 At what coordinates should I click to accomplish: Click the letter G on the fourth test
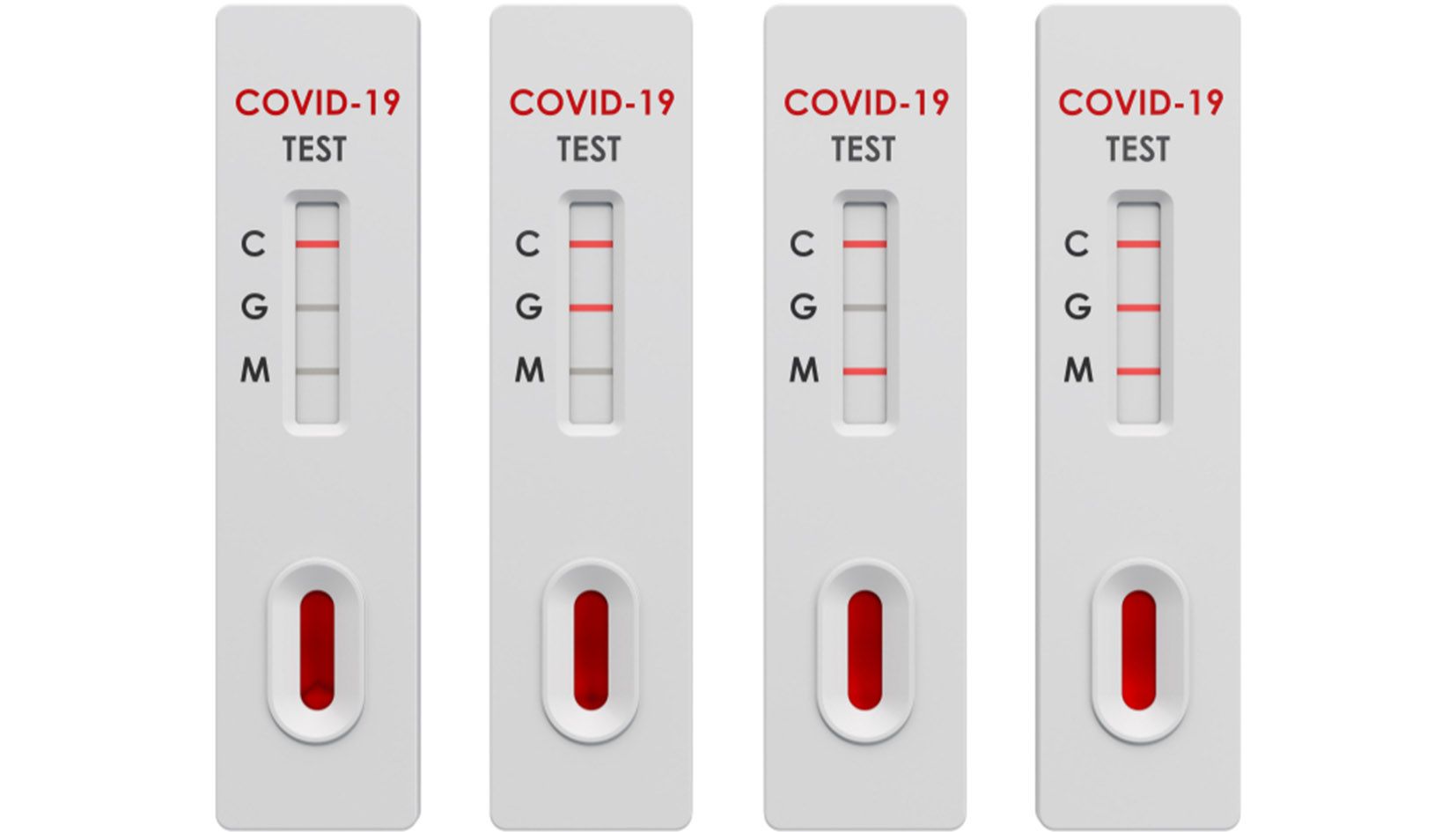click(x=1077, y=307)
